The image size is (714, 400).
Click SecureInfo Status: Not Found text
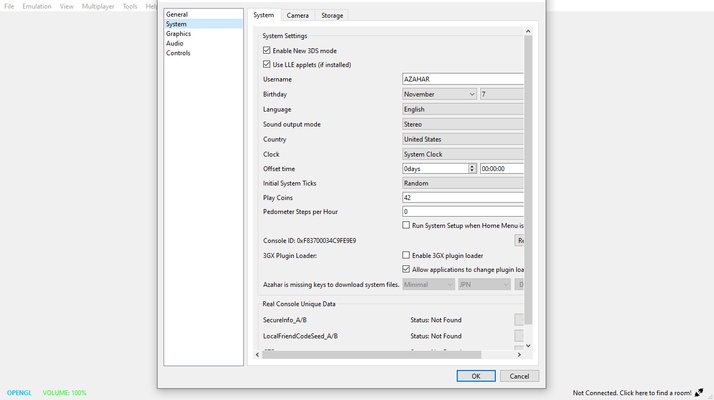click(x=436, y=320)
